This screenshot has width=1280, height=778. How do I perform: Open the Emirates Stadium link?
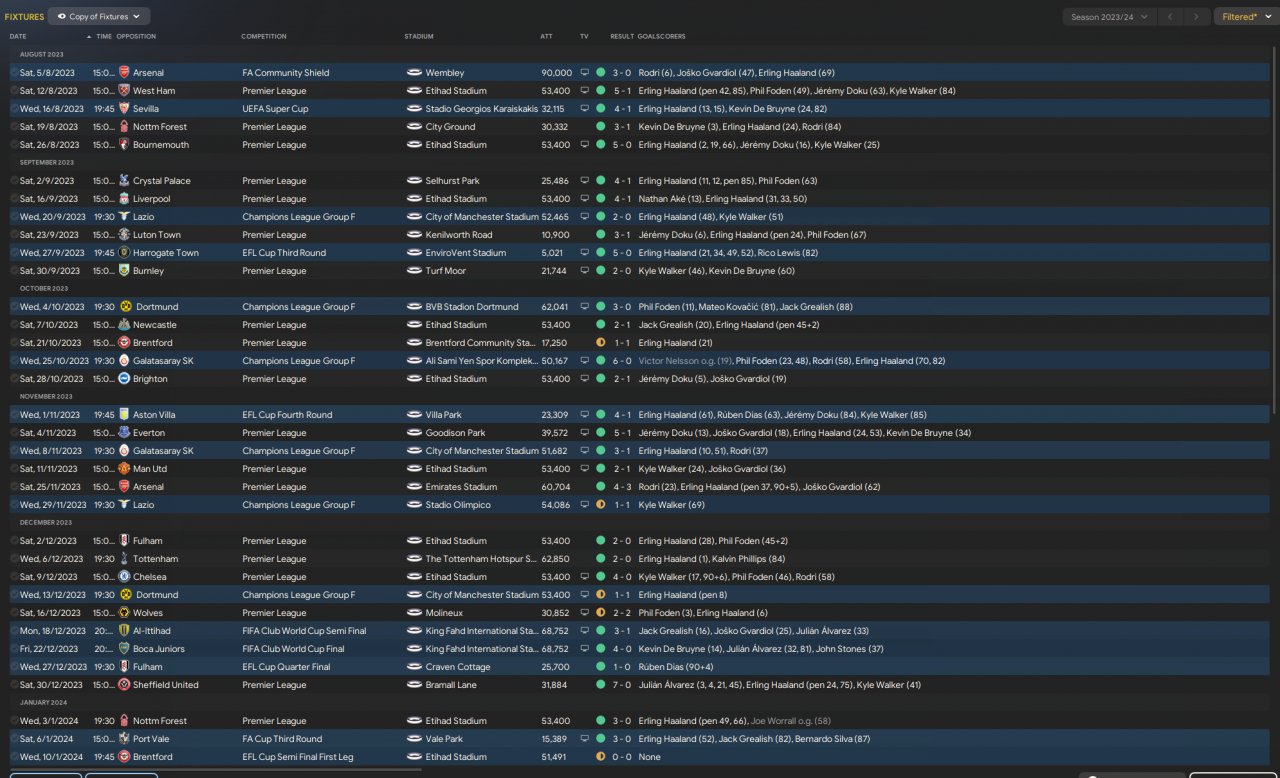coord(460,487)
